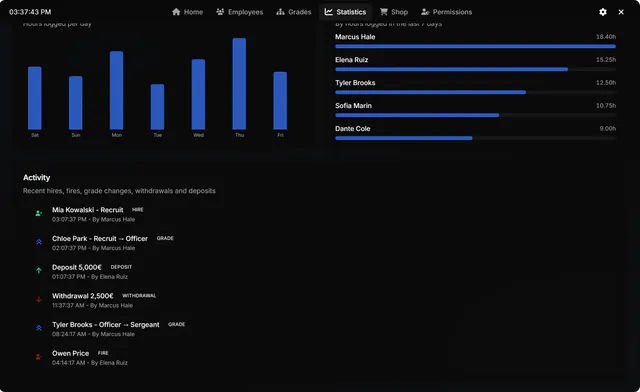Click the red withdrawal arrow icon
The image size is (640, 392).
(x=39, y=299)
